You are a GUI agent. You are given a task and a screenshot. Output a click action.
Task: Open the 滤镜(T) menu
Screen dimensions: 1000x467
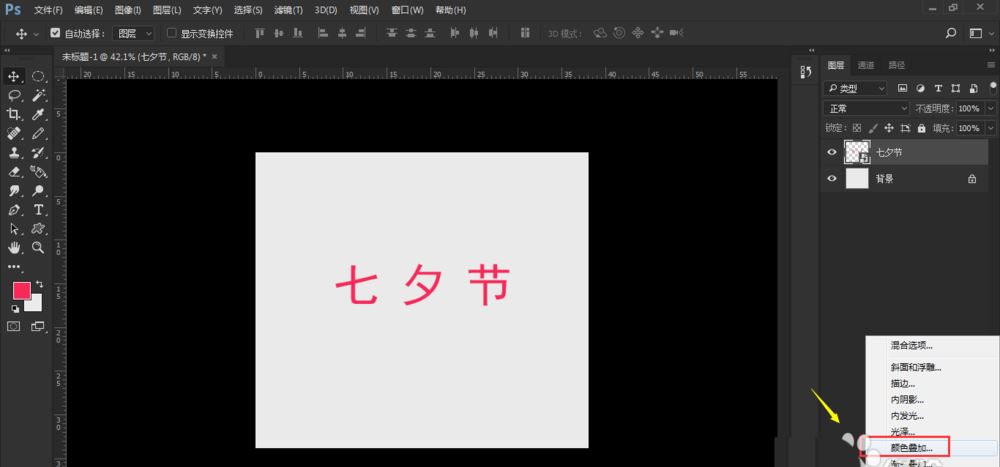(x=288, y=10)
